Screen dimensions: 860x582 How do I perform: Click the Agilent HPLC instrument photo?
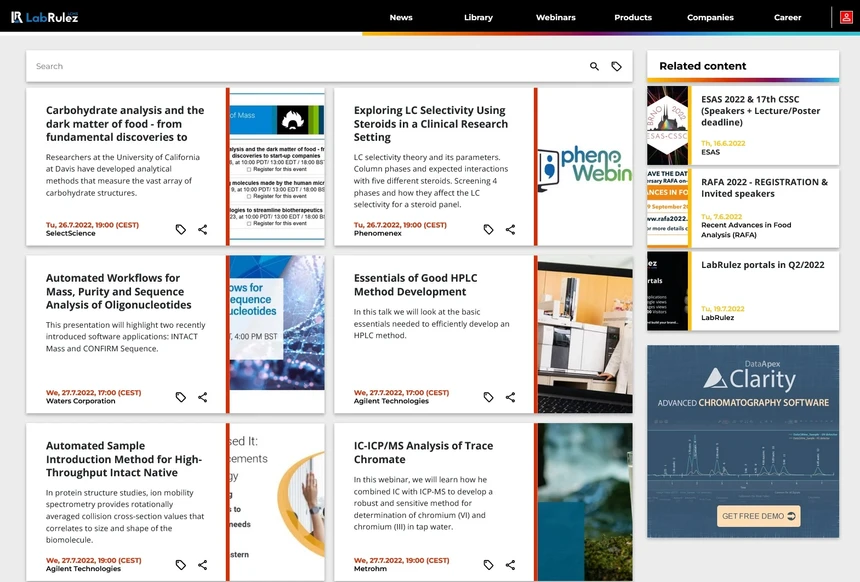click(585, 334)
